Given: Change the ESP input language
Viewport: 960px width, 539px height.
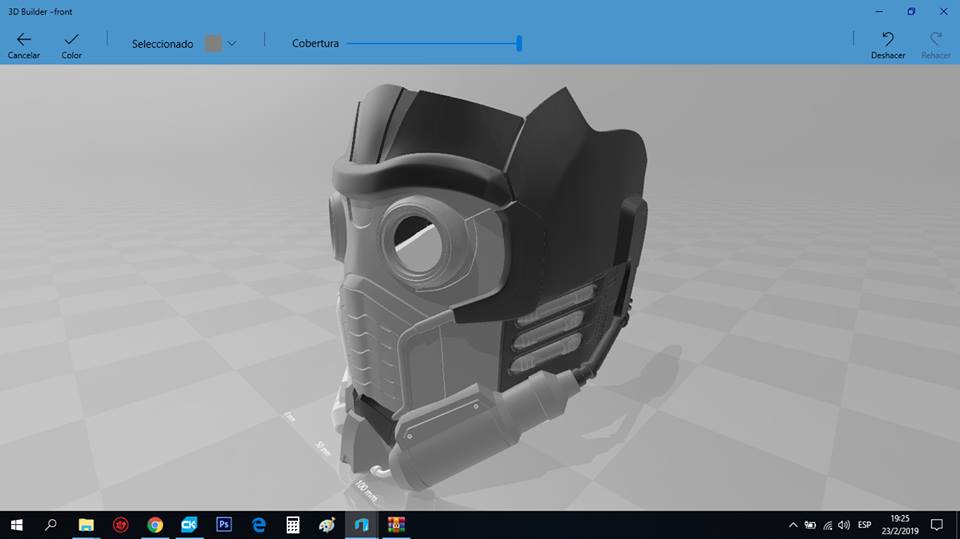Looking at the screenshot, I should point(864,525).
